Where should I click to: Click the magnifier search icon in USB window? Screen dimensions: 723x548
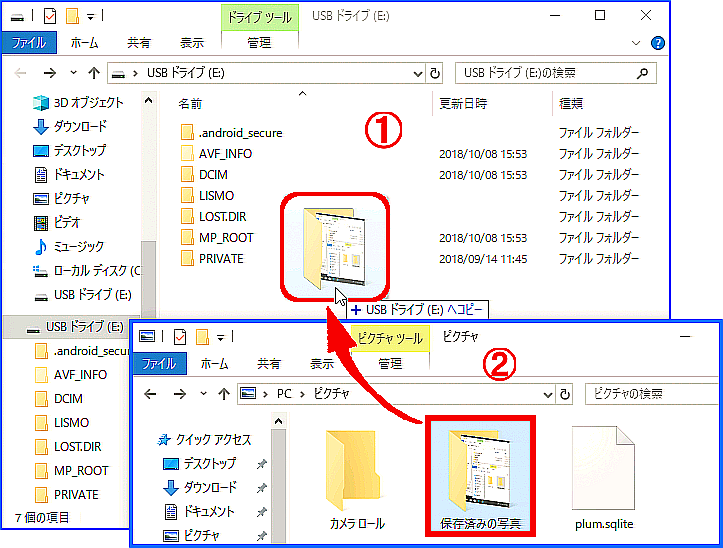tap(642, 73)
